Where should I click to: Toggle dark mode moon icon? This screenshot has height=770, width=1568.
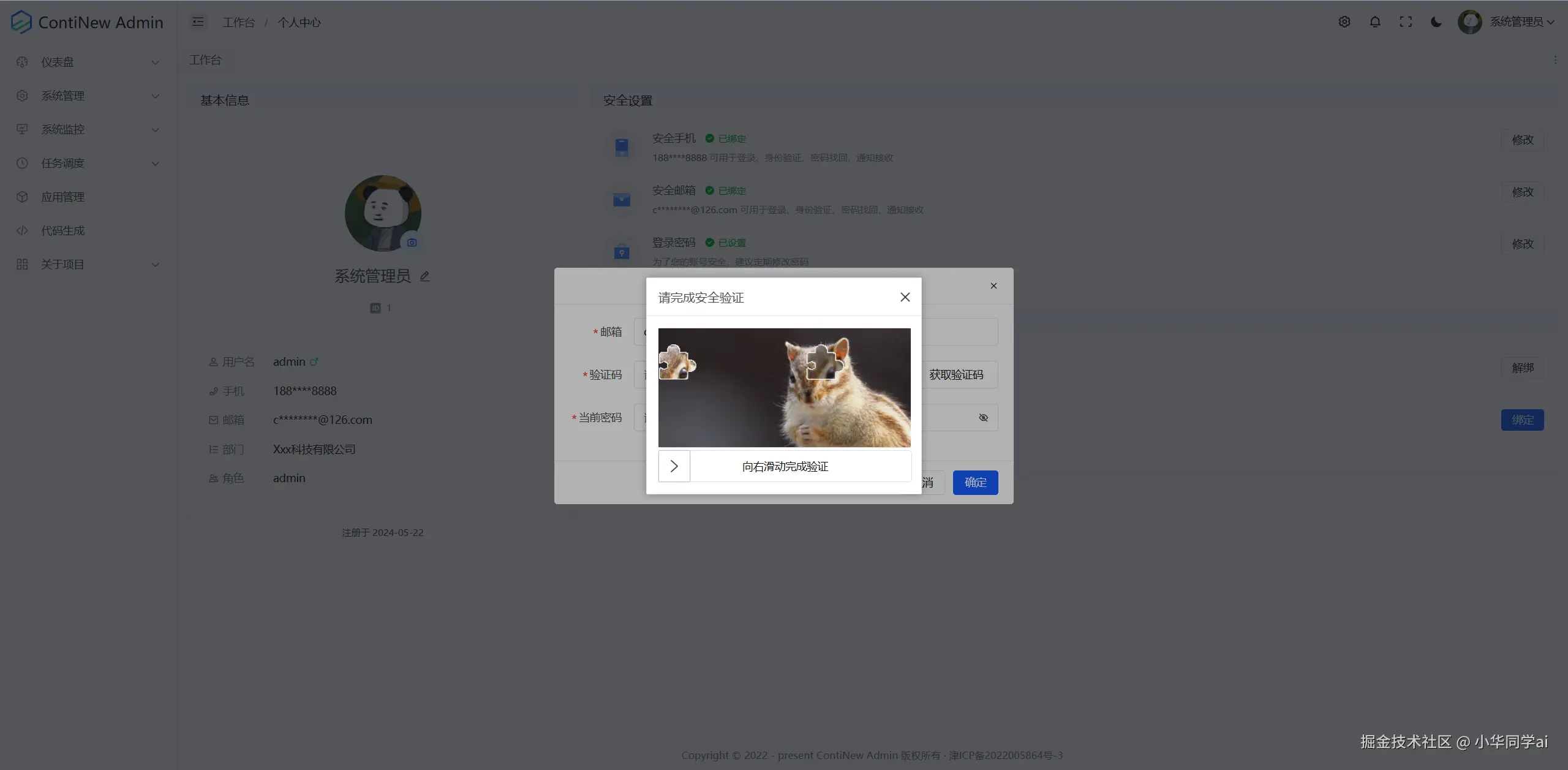1436,22
